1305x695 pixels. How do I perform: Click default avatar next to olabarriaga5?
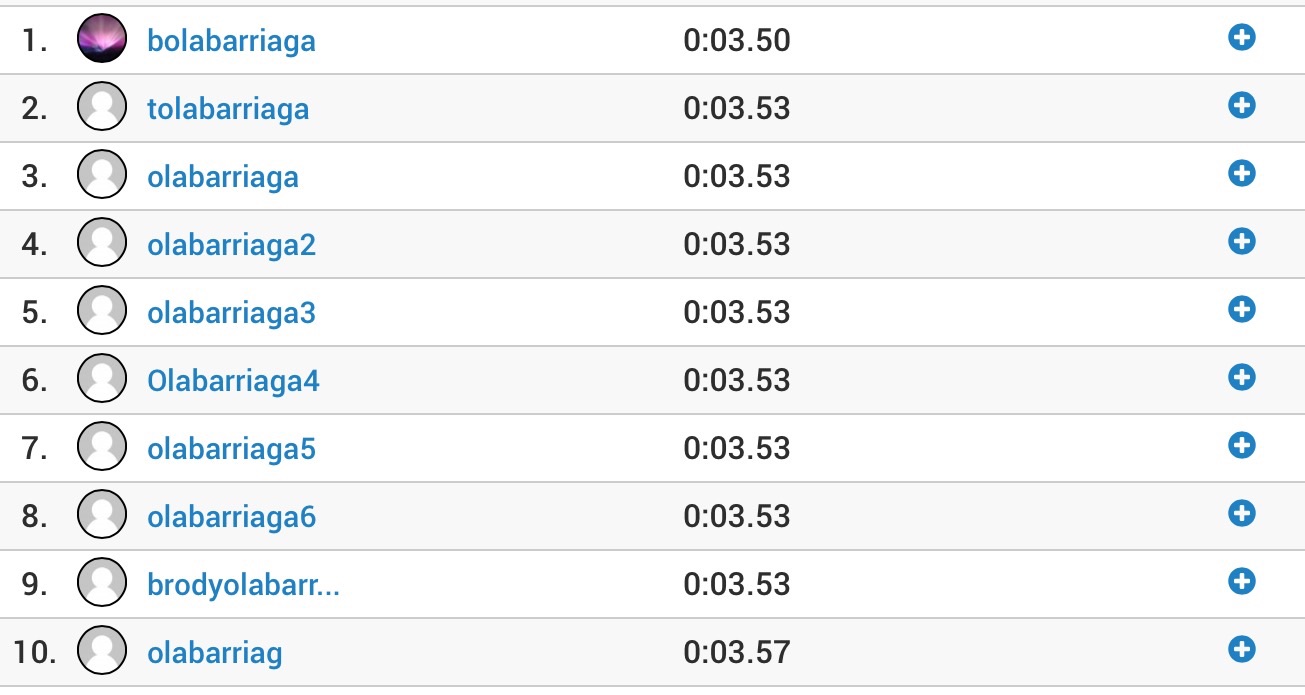(102, 447)
